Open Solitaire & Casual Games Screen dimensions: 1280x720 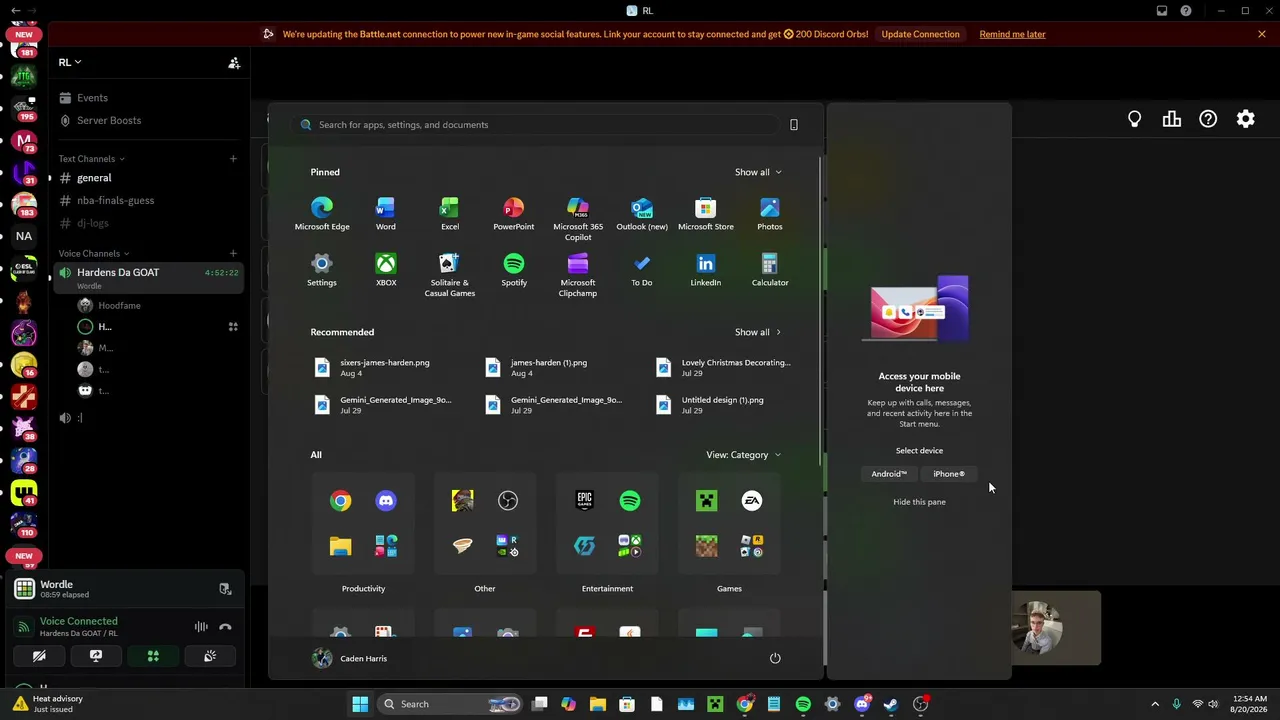pyautogui.click(x=450, y=275)
